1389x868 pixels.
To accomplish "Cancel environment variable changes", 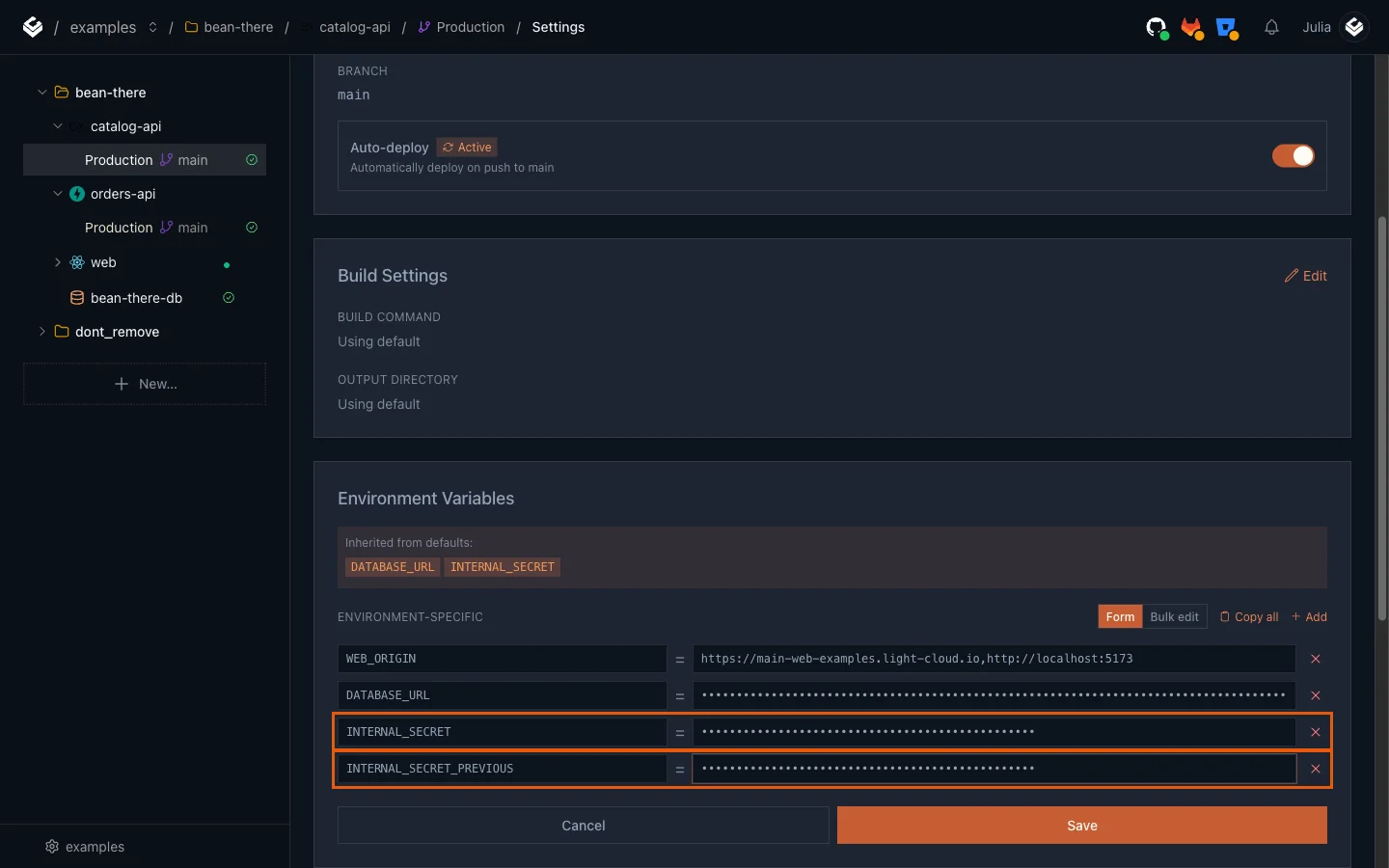I will pyautogui.click(x=584, y=826).
